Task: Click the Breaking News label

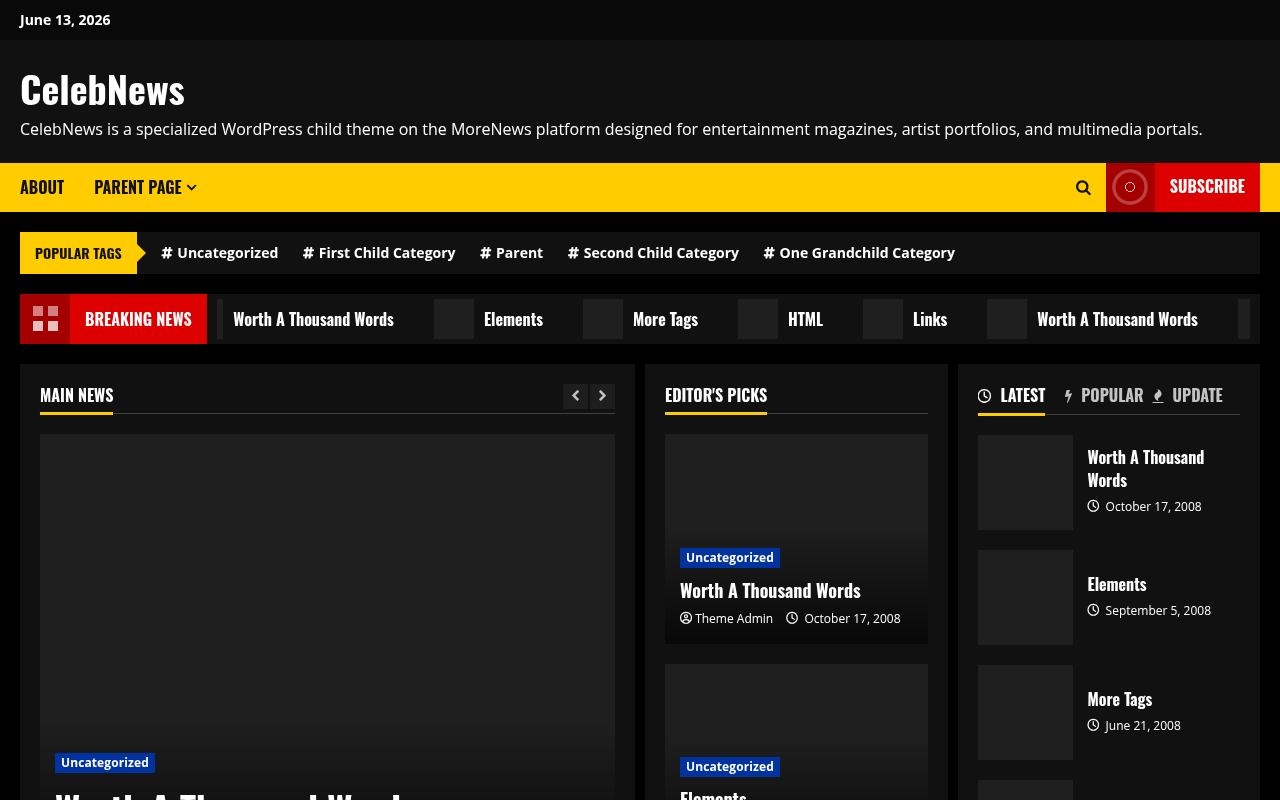Action: [138, 319]
